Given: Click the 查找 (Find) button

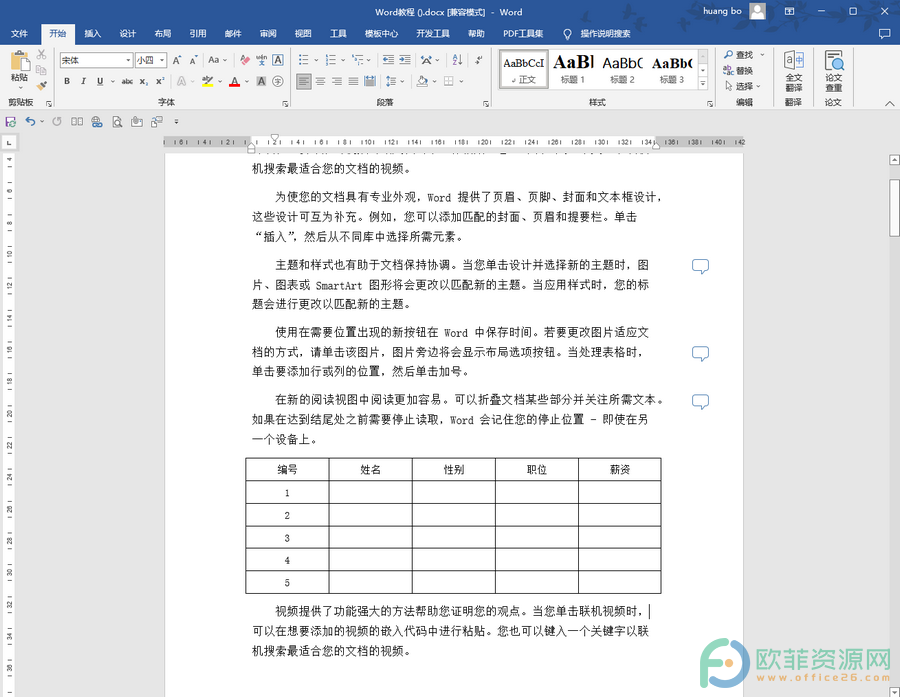Looking at the screenshot, I should coord(739,55).
